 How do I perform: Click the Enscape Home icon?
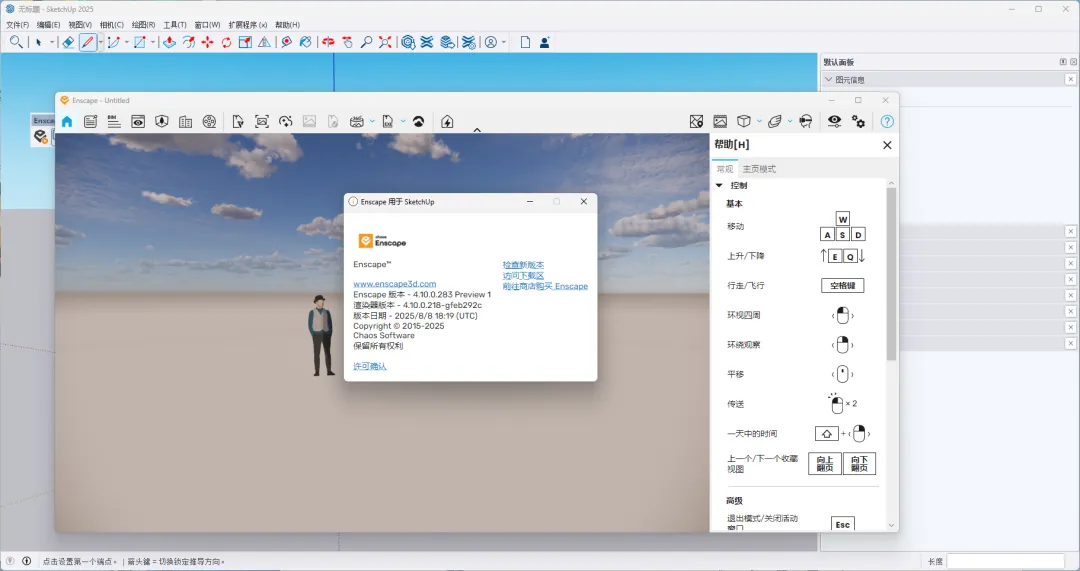67,121
